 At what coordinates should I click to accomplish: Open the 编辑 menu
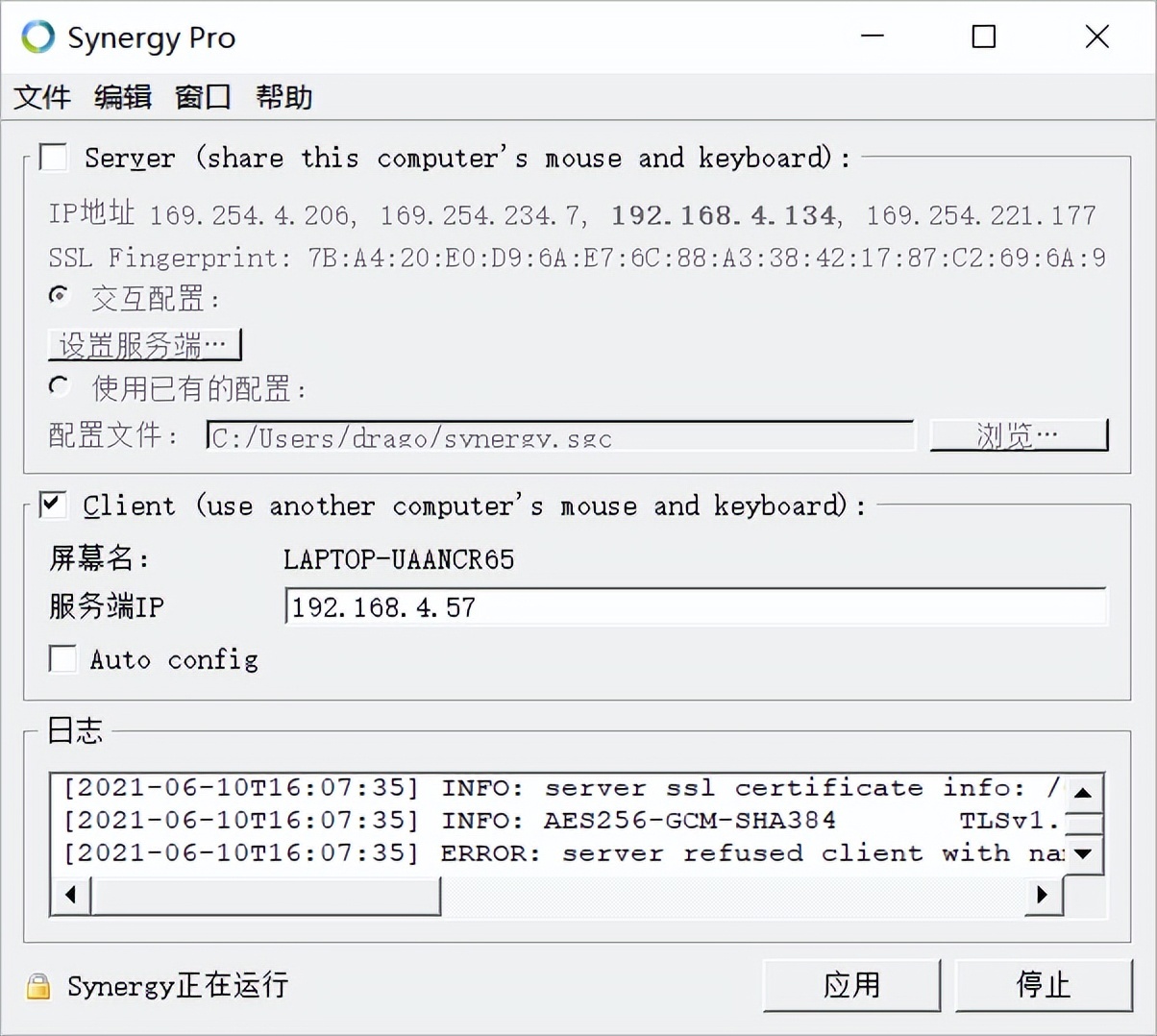coord(123,97)
